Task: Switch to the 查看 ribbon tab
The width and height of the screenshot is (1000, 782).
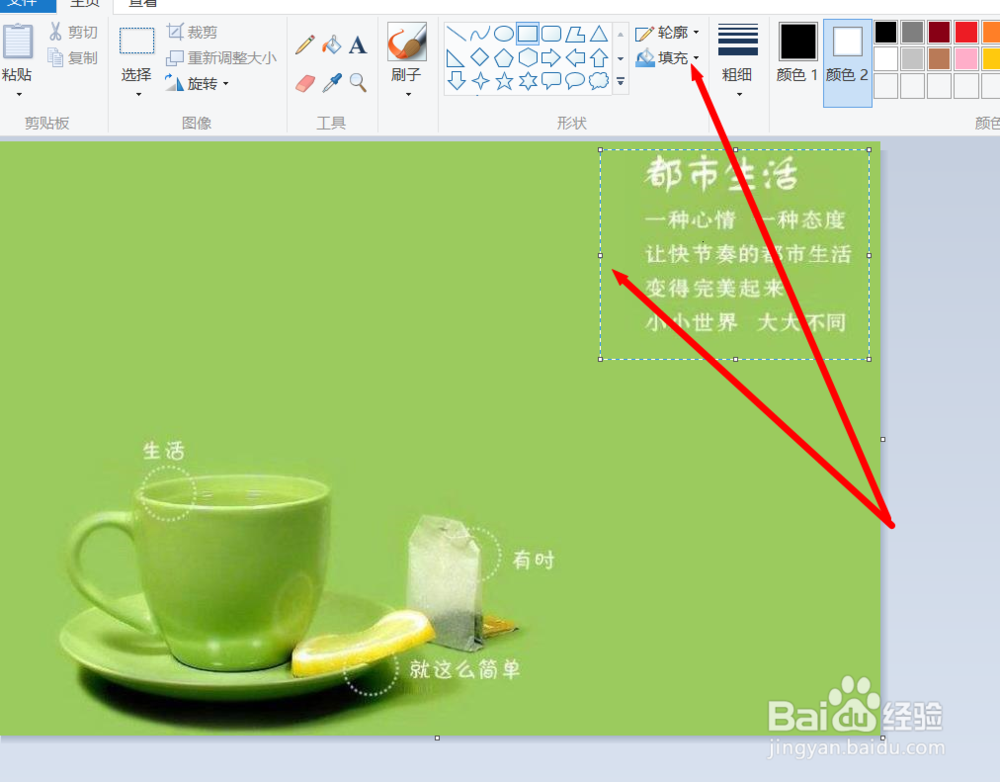Action: pos(140,4)
